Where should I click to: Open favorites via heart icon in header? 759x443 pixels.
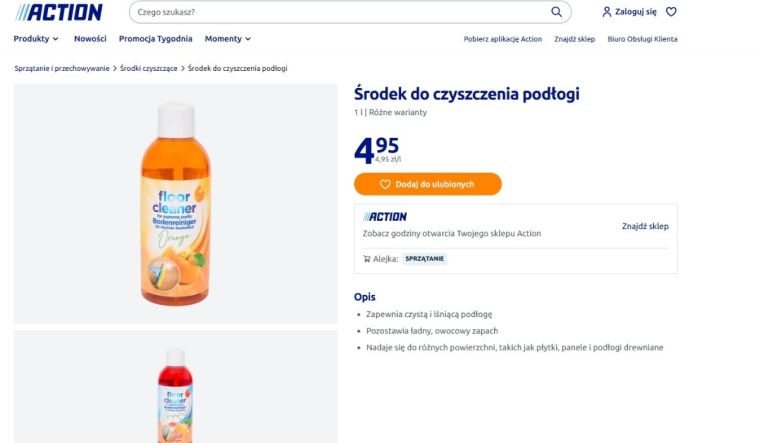coord(671,12)
